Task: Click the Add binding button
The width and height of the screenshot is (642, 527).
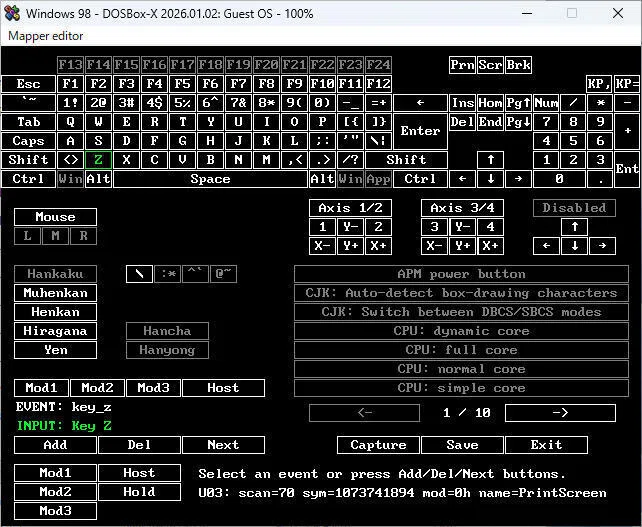Action: (56, 445)
